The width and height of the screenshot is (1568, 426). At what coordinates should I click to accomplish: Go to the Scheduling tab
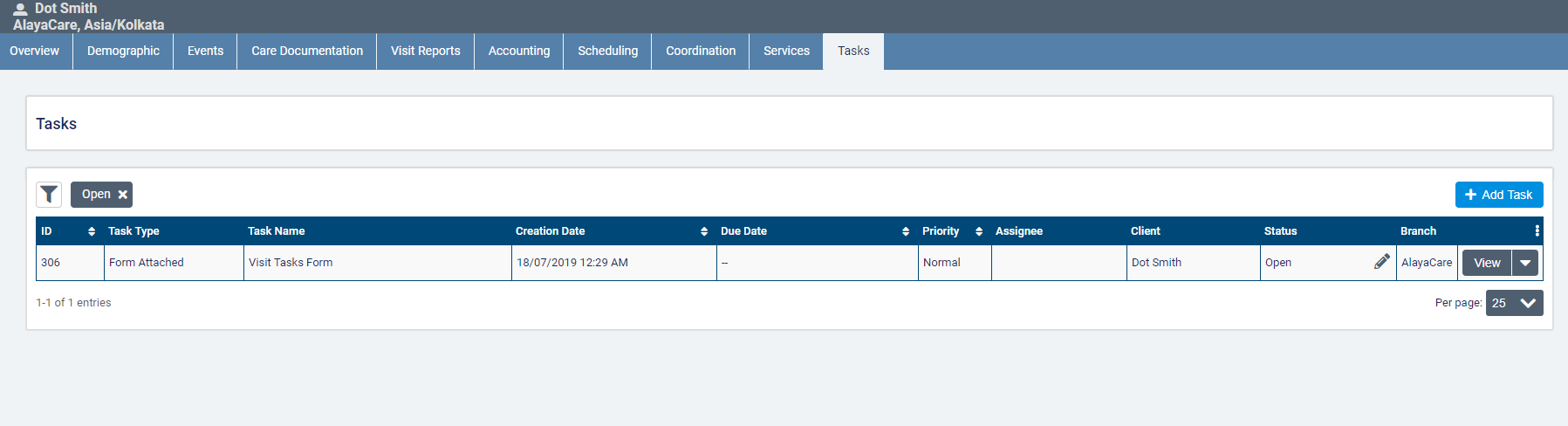click(607, 51)
